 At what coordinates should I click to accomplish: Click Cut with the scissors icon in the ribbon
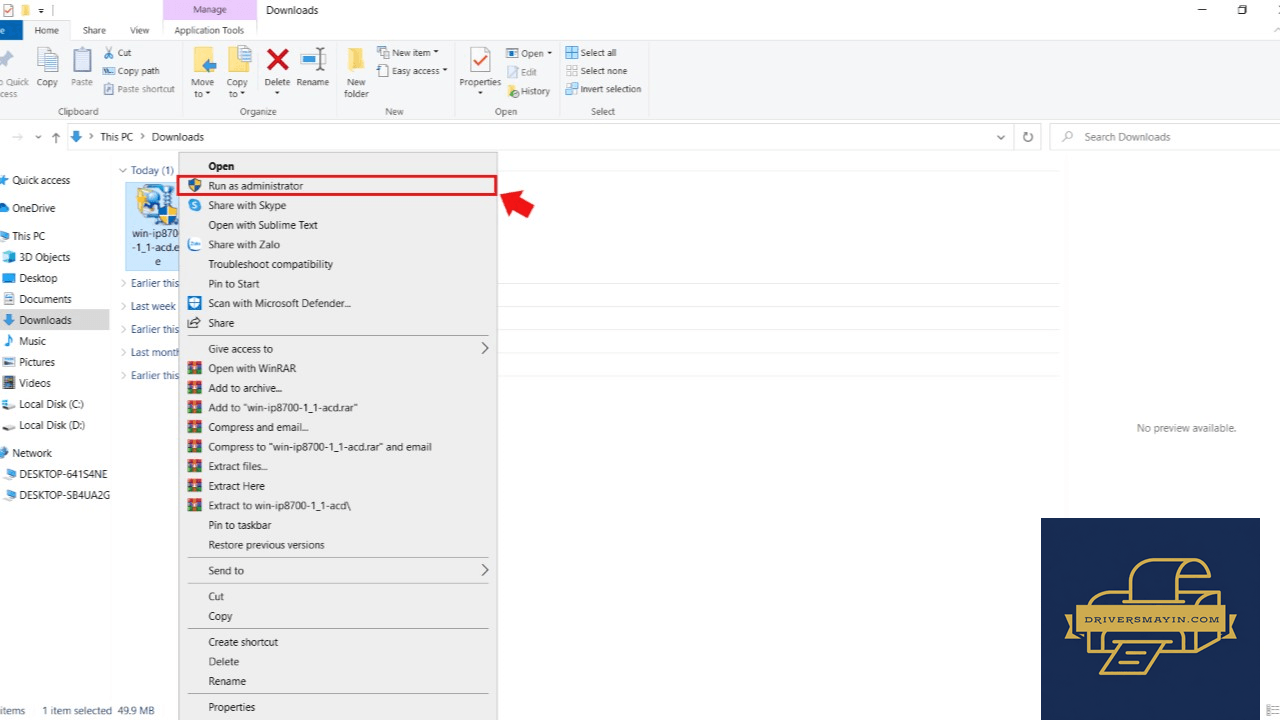(x=117, y=53)
